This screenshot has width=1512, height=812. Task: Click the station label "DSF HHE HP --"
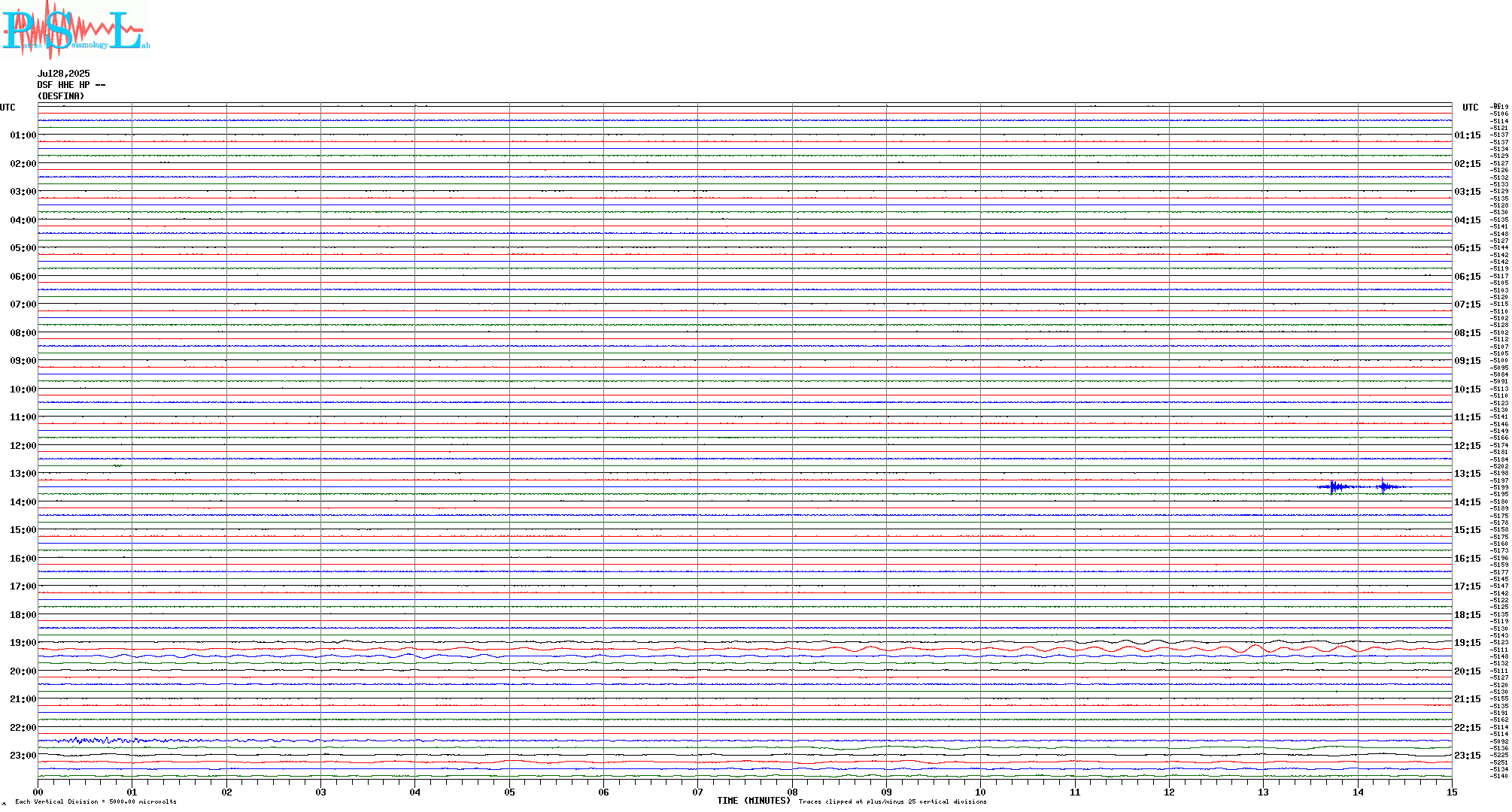coord(71,85)
